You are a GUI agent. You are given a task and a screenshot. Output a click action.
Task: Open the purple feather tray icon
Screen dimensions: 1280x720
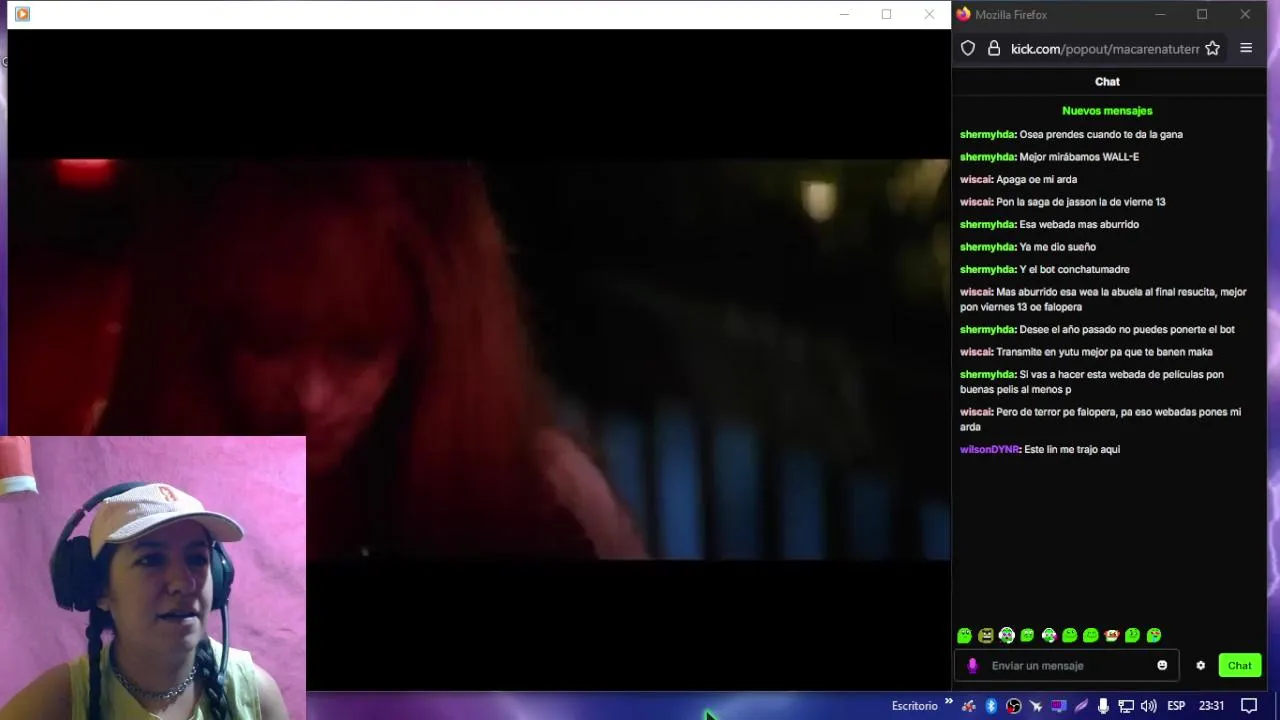tap(1081, 706)
